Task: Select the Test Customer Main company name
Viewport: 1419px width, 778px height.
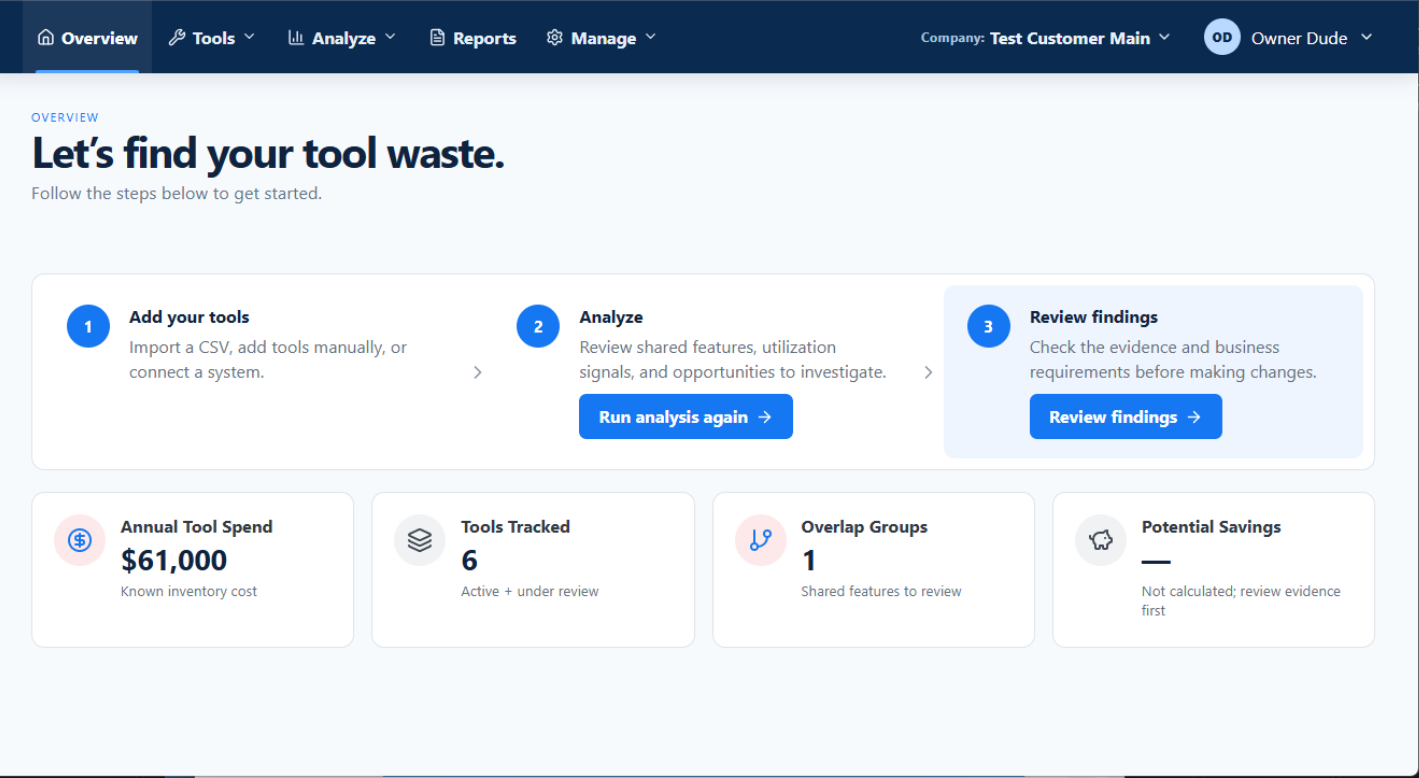Action: [x=1070, y=38]
